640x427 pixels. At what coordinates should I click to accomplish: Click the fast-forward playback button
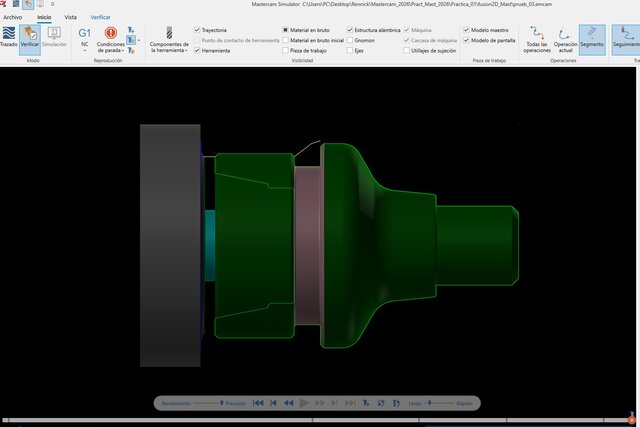319,403
